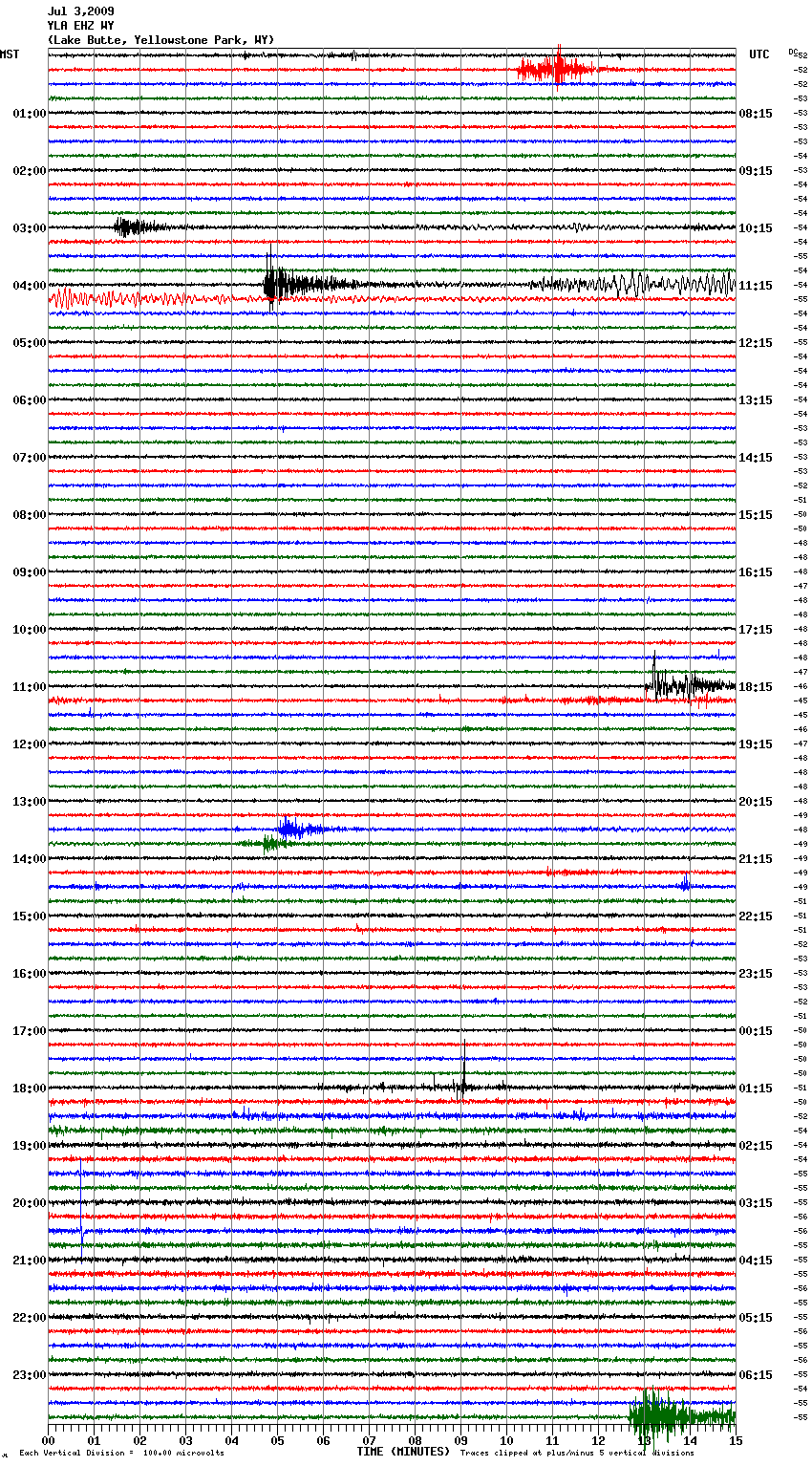Select the 06:15 UTC time label

(756, 1375)
